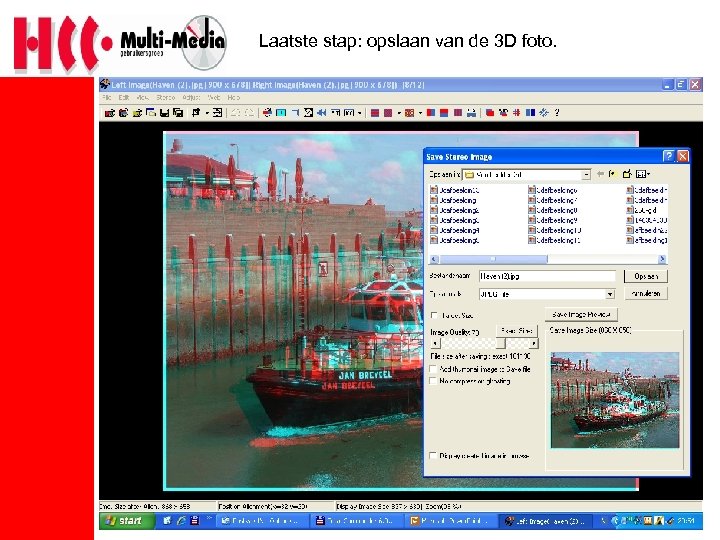Open the View menu
Viewport: 720px width, 540px height.
pos(142,97)
